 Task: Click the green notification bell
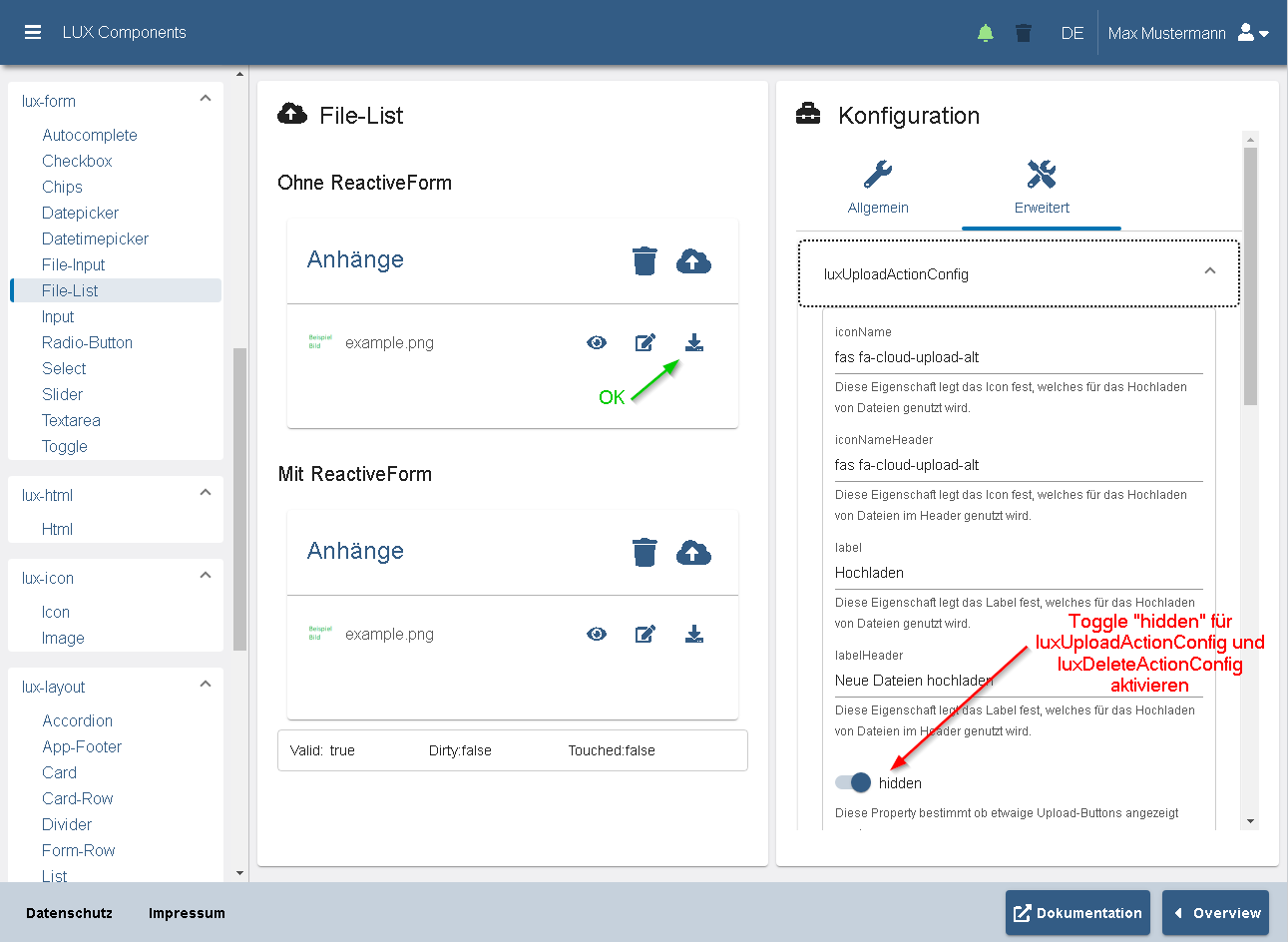[985, 32]
